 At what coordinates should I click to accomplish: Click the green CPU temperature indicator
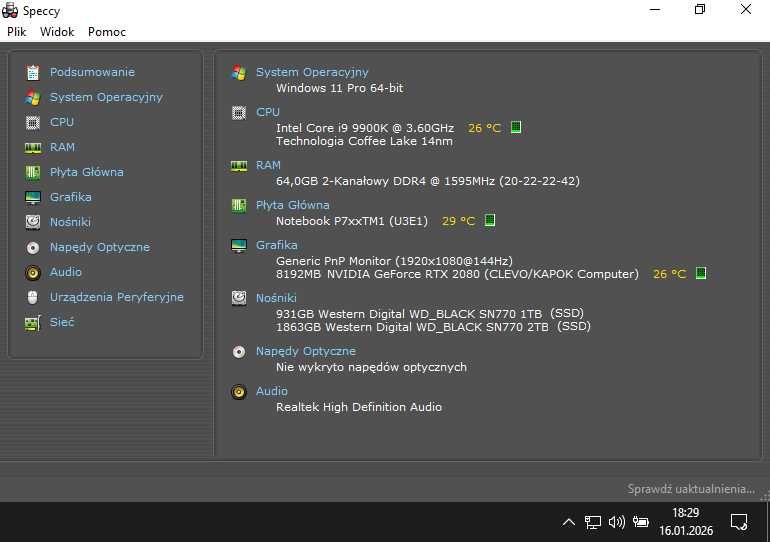(516, 128)
